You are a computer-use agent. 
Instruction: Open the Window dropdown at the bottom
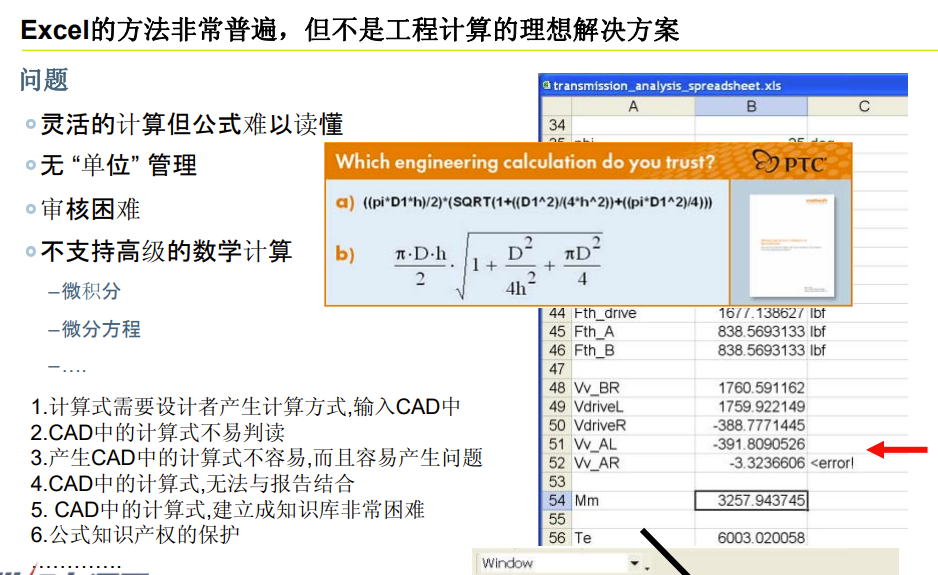(x=634, y=563)
